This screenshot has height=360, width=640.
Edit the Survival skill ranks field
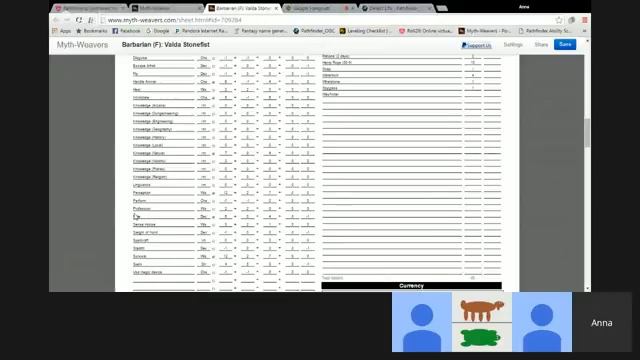[269, 256]
